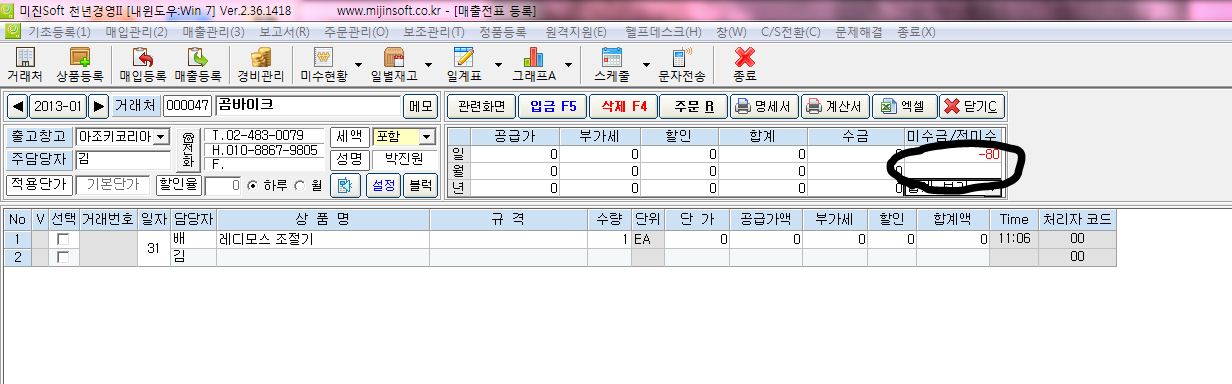Open the 보조관리(T) menu
The height and width of the screenshot is (384, 1232).
[x=433, y=32]
